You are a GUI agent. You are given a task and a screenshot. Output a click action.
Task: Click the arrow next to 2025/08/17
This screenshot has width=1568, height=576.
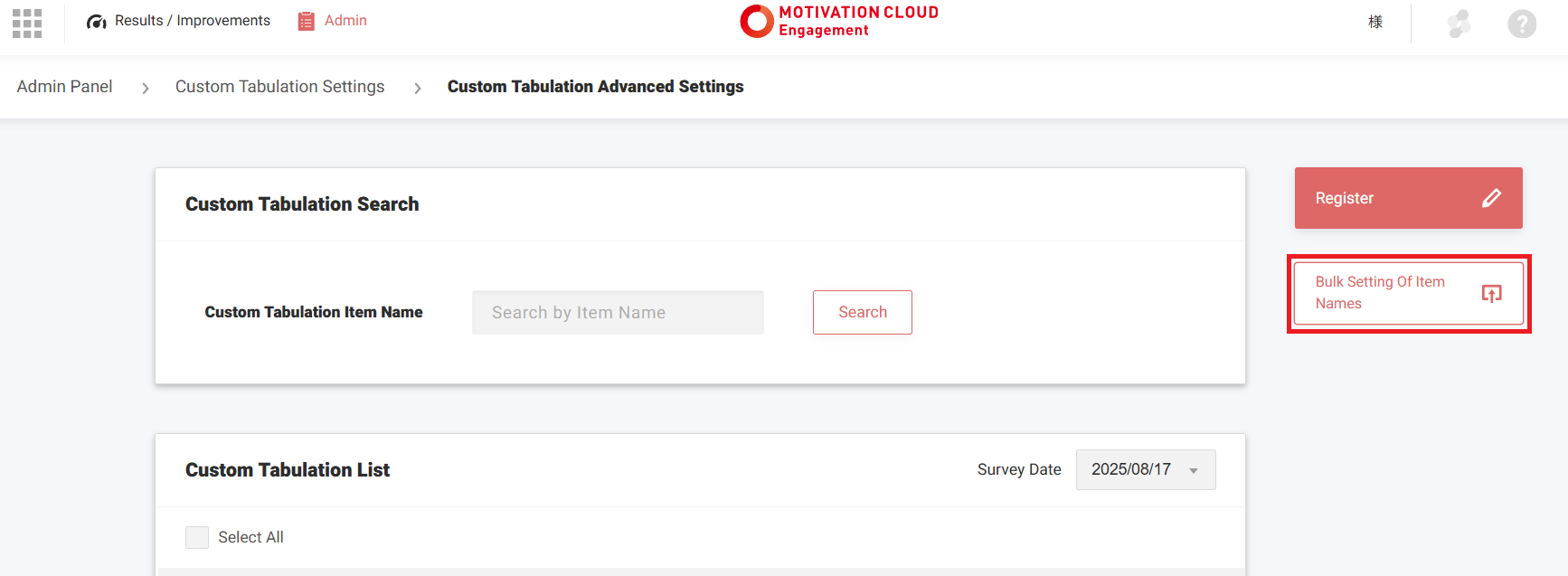click(x=1194, y=470)
